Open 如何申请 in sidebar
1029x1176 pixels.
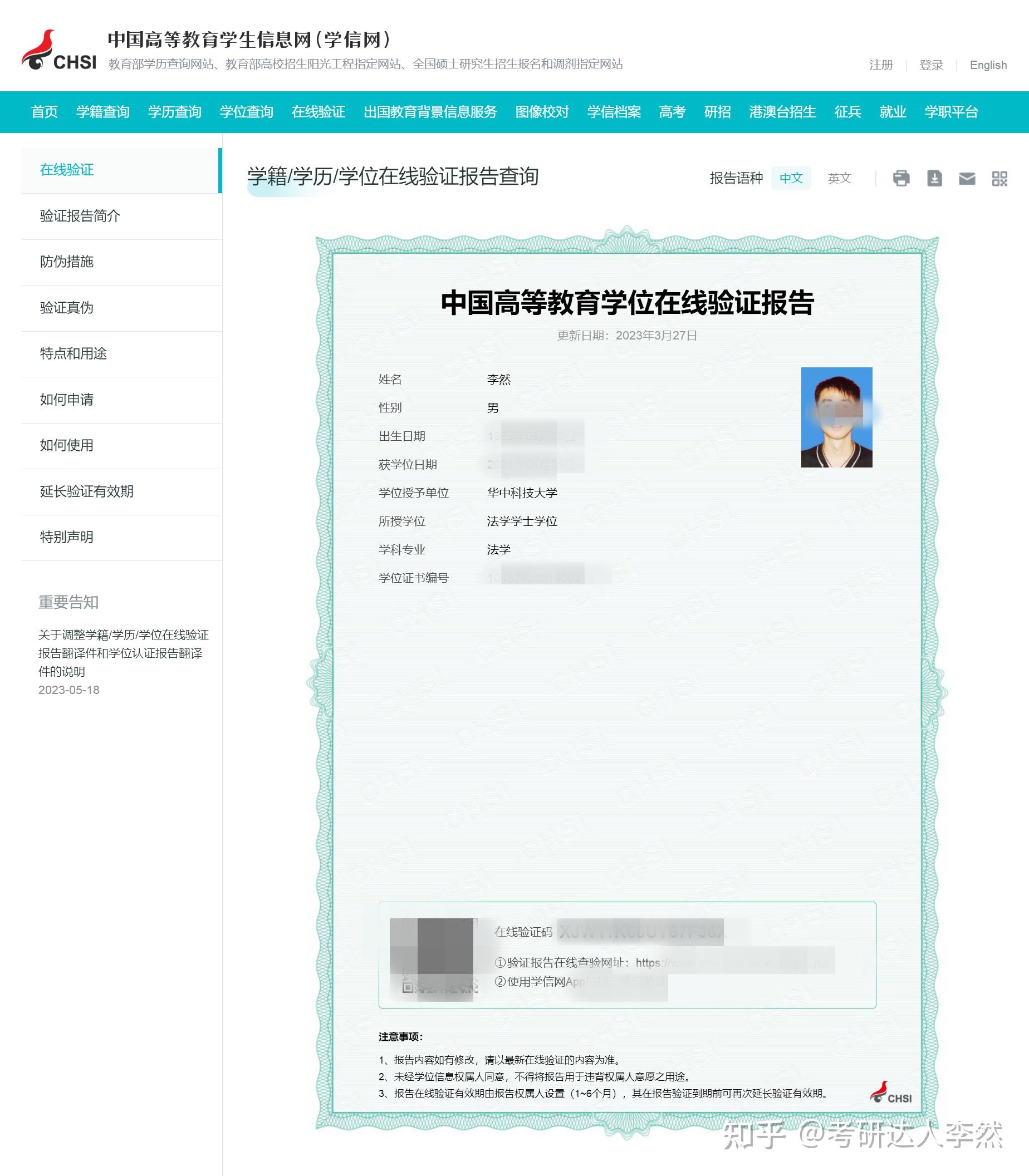tap(121, 400)
